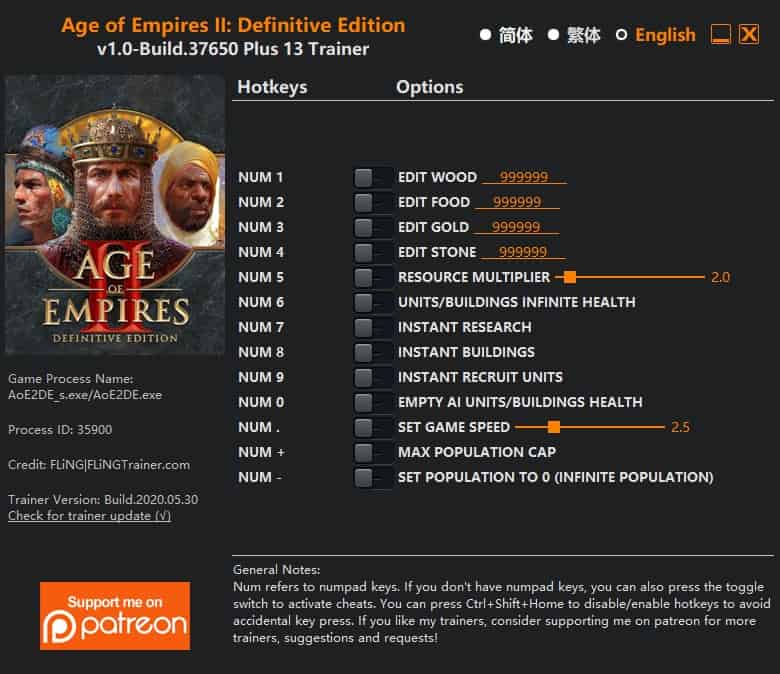Image resolution: width=780 pixels, height=674 pixels.
Task: Minimize the trainer window
Action: pos(720,35)
